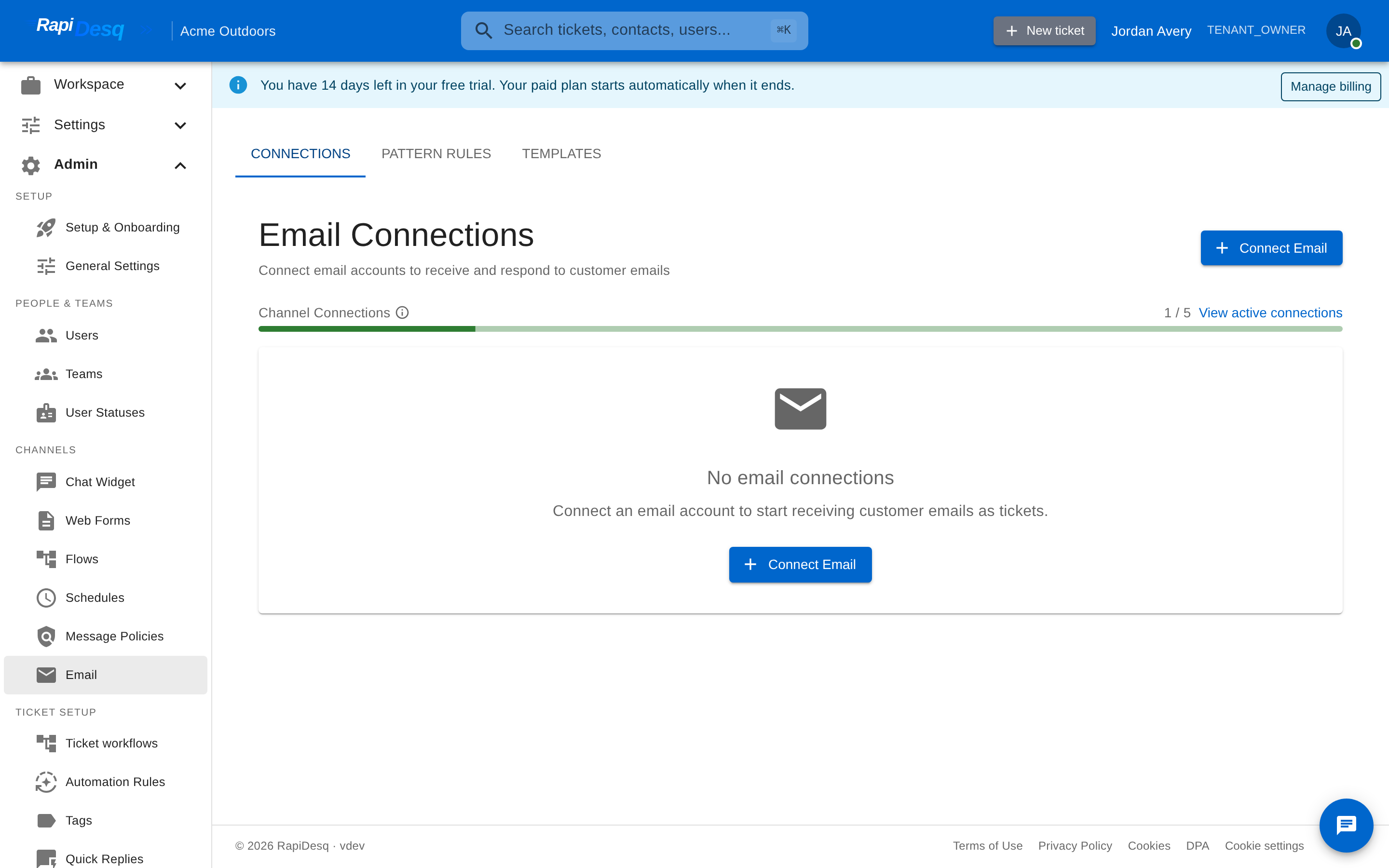The width and height of the screenshot is (1389, 868).
Task: Open the Ticket workflows icon
Action: pos(46,744)
